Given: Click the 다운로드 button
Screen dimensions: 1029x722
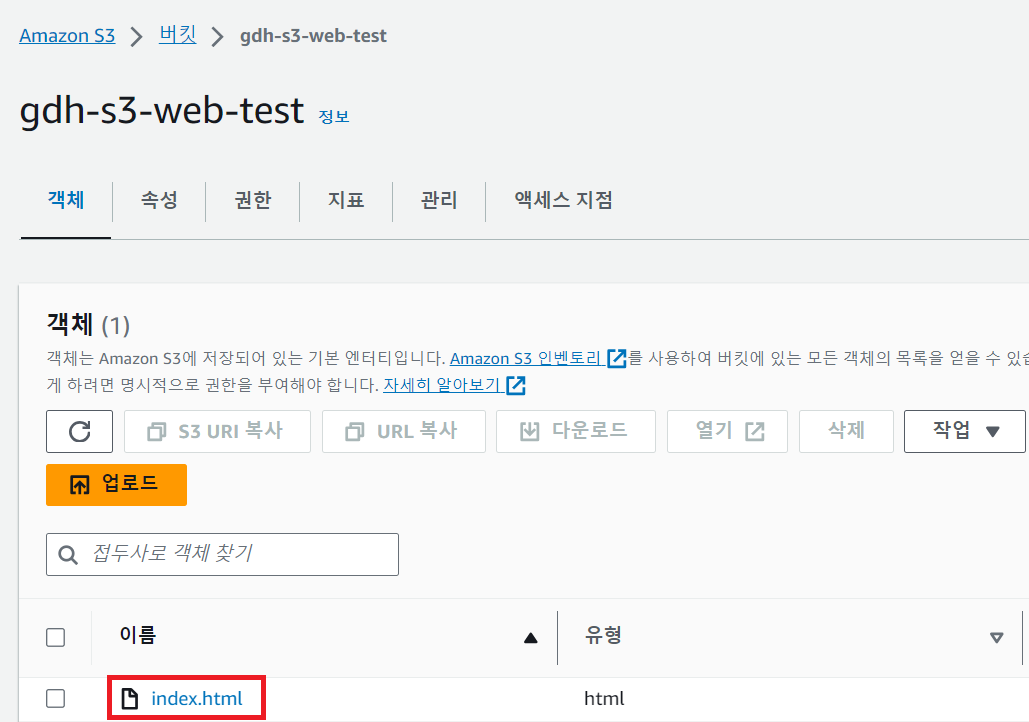Looking at the screenshot, I should pyautogui.click(x=576, y=431).
